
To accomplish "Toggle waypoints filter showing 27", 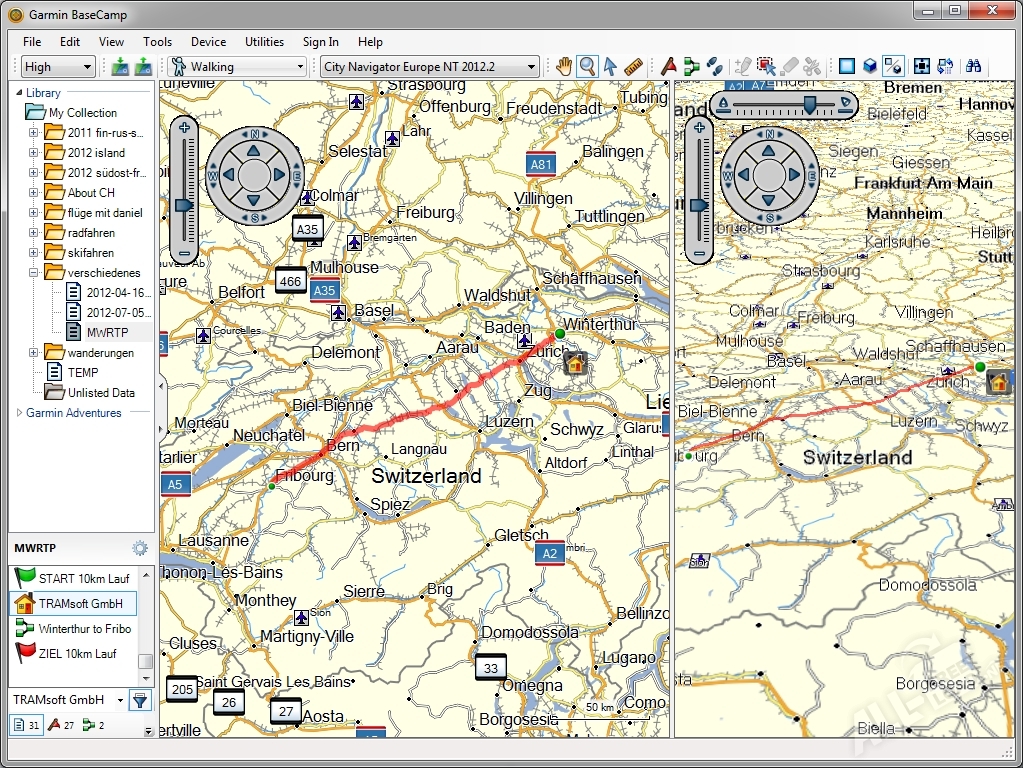I will click(61, 725).
